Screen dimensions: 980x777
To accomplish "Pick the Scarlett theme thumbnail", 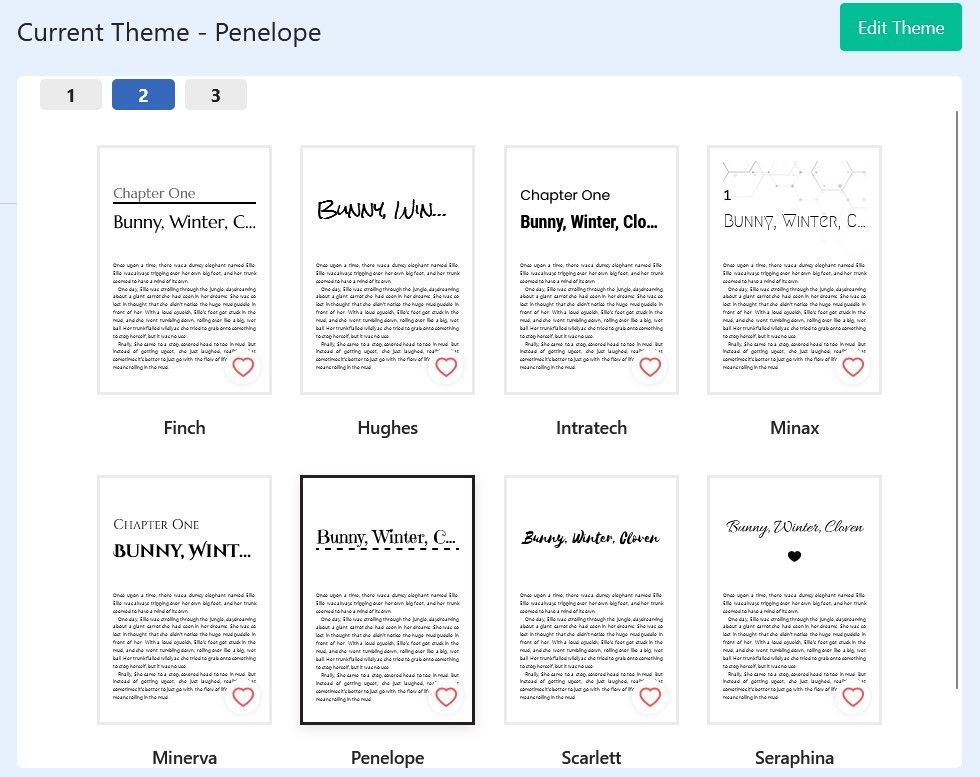I will [x=591, y=600].
